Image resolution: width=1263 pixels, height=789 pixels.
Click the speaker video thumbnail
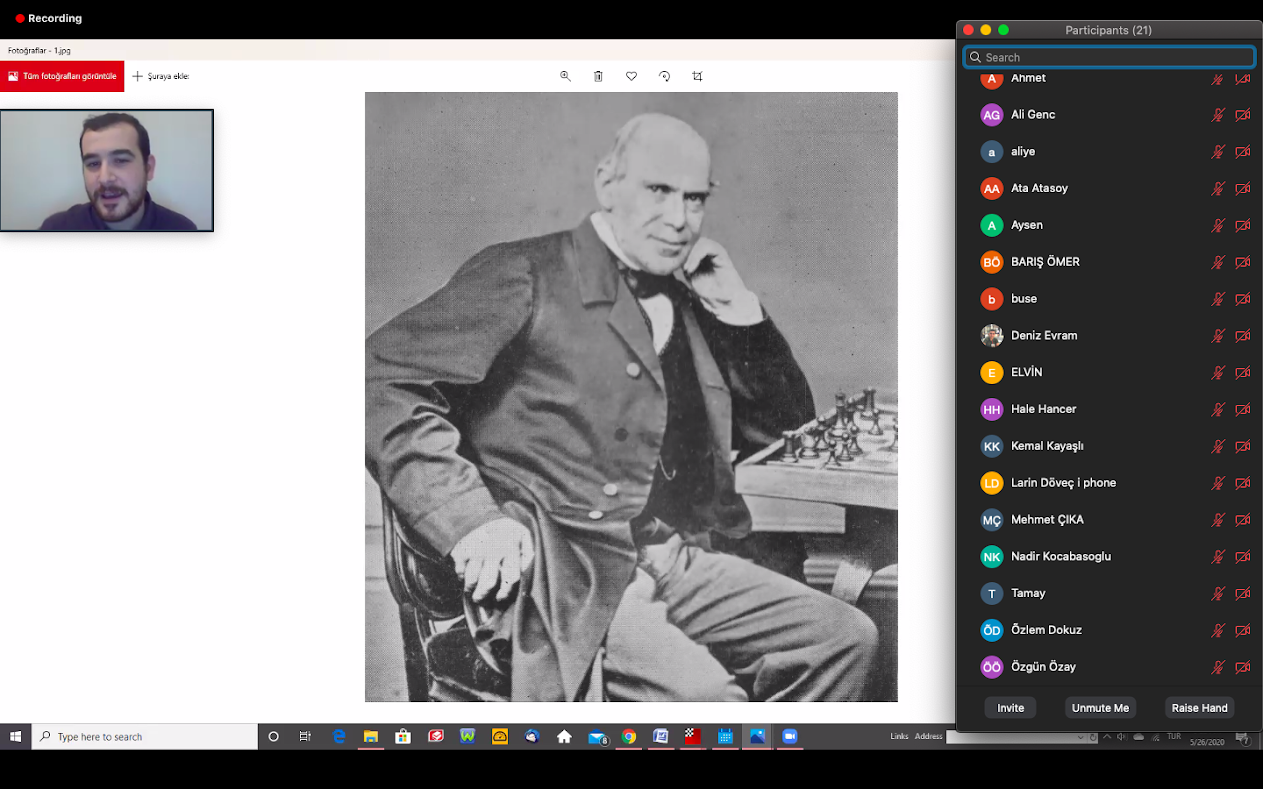pyautogui.click(x=107, y=170)
